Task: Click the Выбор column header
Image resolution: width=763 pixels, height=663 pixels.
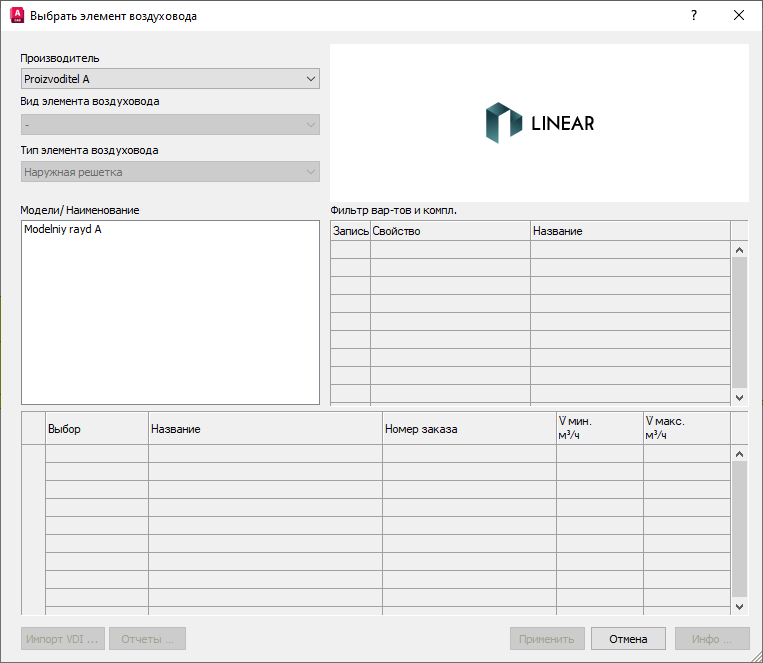Action: pos(97,428)
